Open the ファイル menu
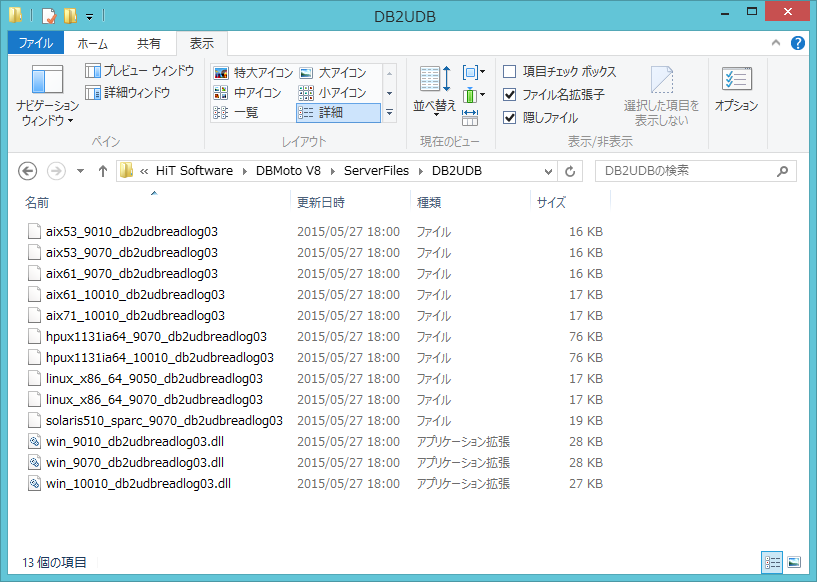 click(x=36, y=43)
